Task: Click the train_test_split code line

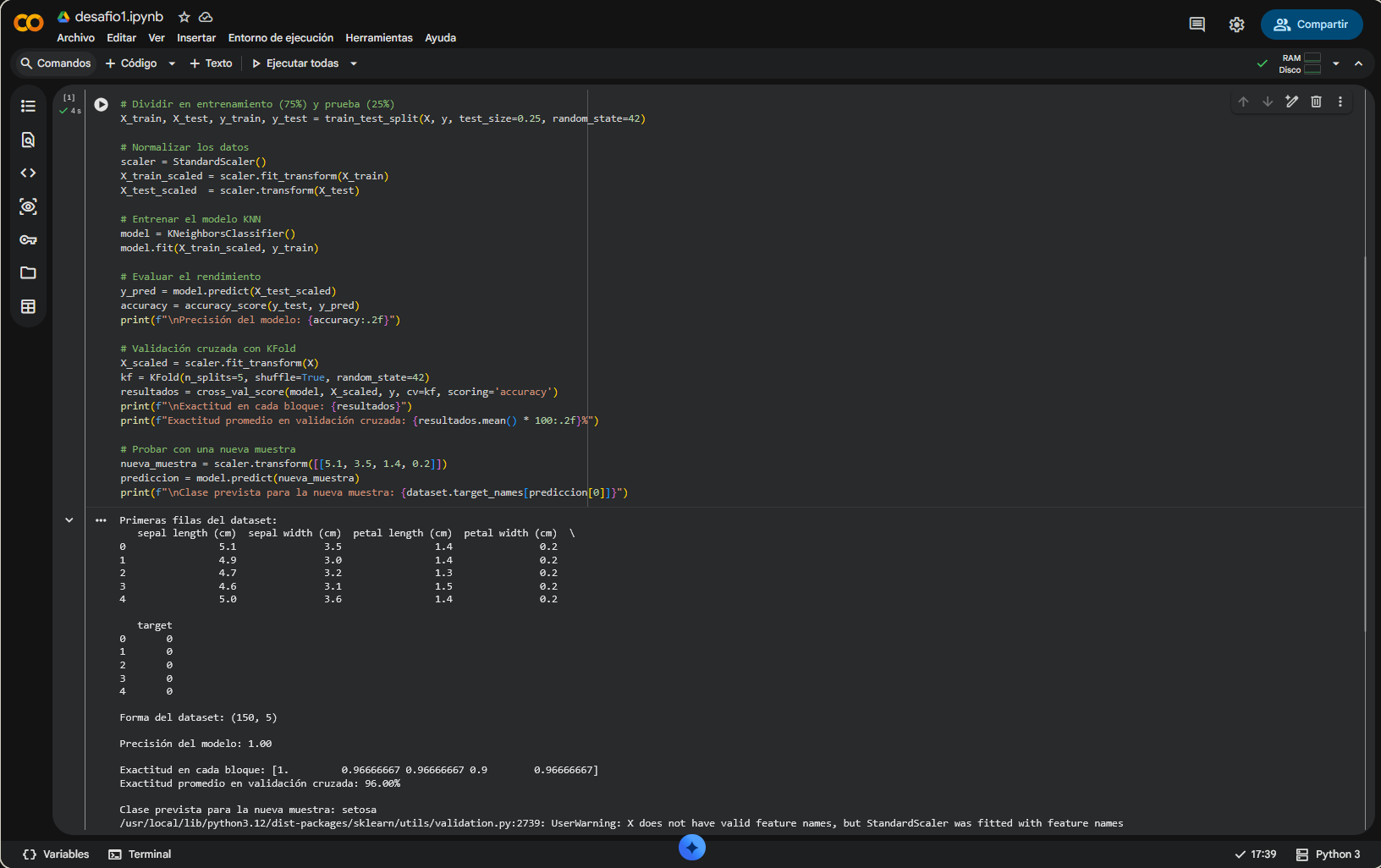Action: pos(382,118)
